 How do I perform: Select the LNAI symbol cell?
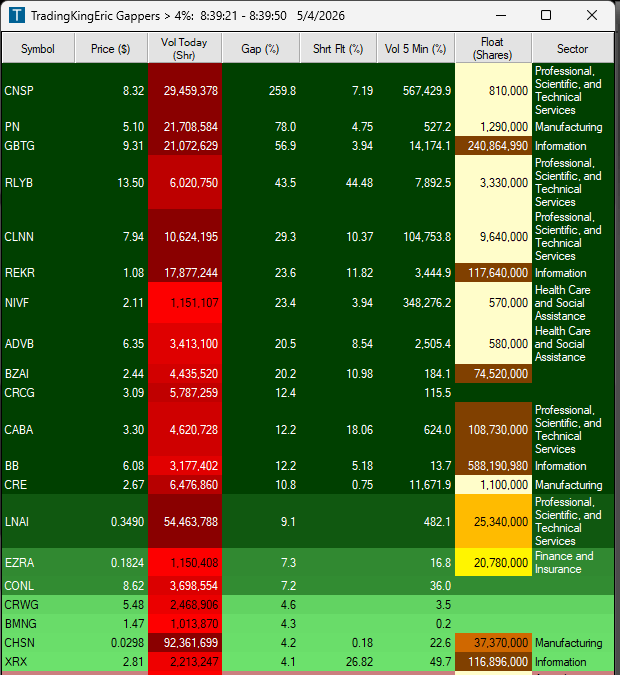(x=38, y=521)
